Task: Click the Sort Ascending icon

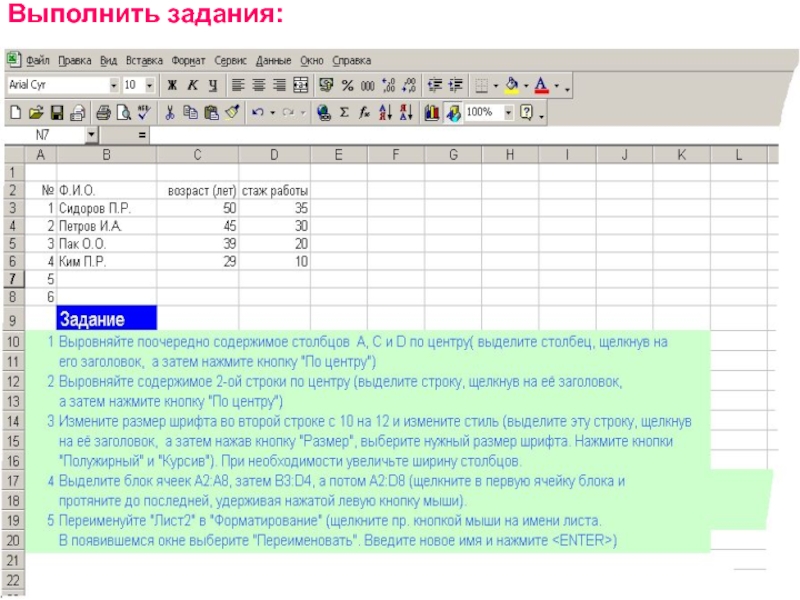Action: [384, 113]
